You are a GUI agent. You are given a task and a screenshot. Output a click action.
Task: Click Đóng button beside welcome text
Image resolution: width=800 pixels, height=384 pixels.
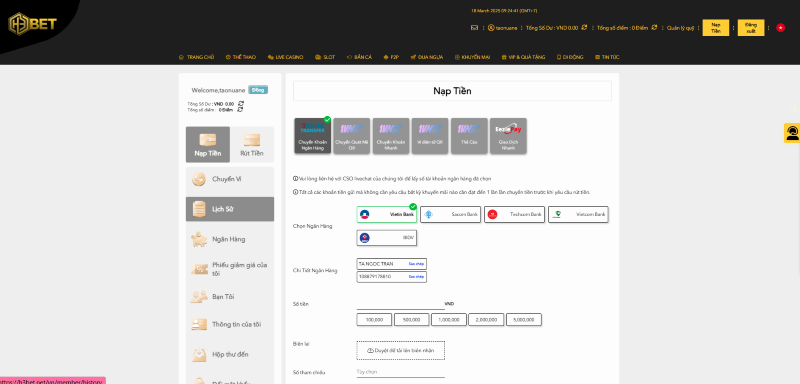point(258,90)
